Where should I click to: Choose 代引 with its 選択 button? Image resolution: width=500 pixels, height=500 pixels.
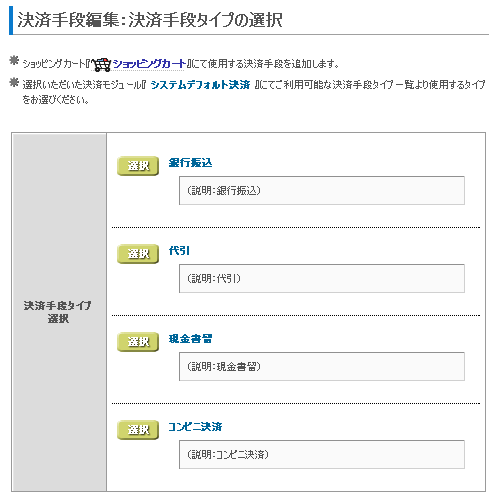tap(138, 254)
